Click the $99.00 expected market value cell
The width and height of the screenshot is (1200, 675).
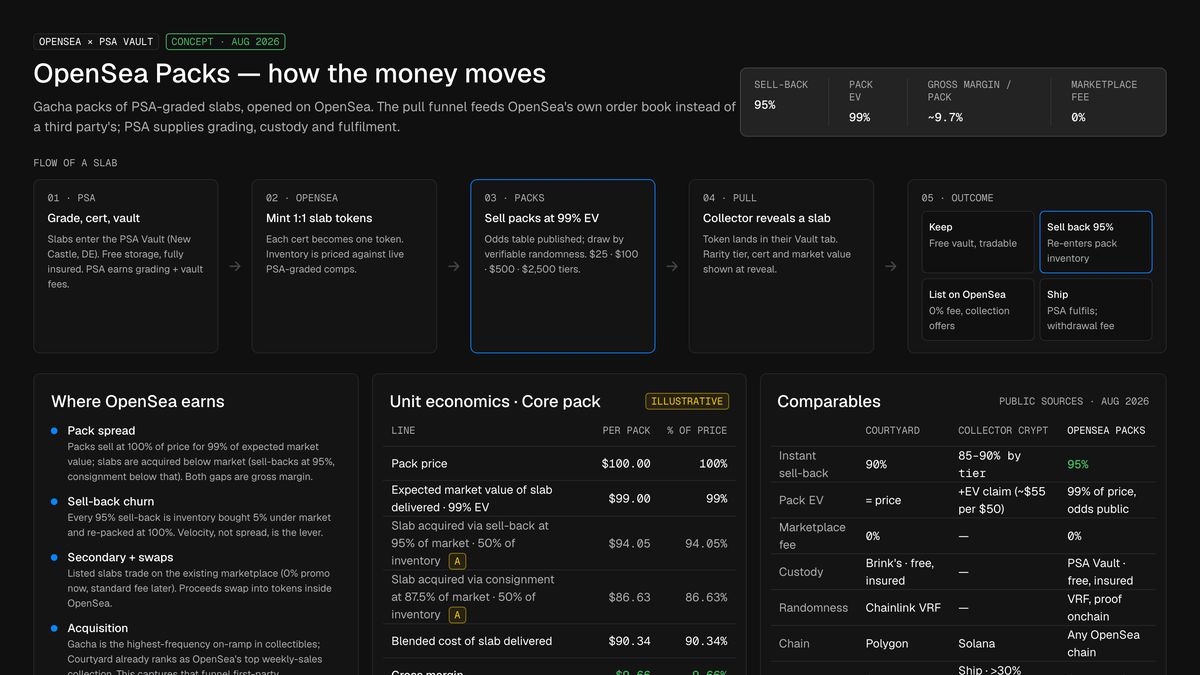(630, 498)
